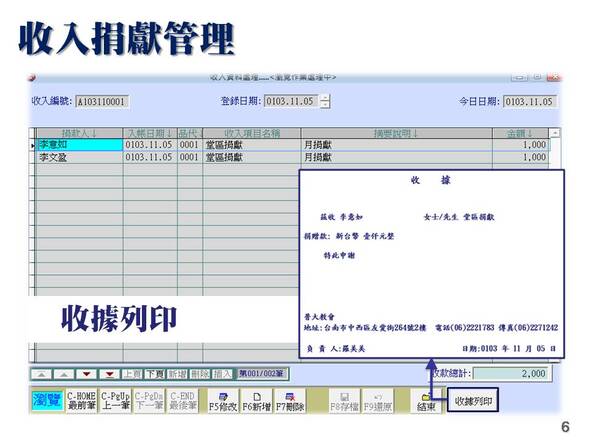Click date cell 0103.11.05 in 李意如 row
Screen dimensions: 590x443
pyautogui.click(x=150, y=145)
